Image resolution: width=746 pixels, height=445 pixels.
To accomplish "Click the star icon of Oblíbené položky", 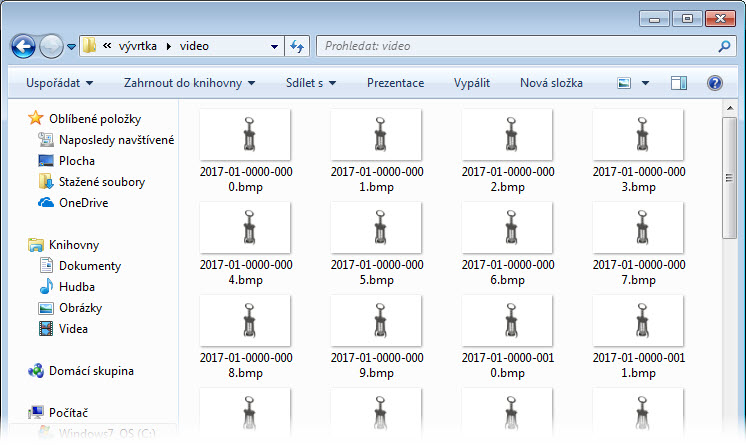I will (35, 118).
